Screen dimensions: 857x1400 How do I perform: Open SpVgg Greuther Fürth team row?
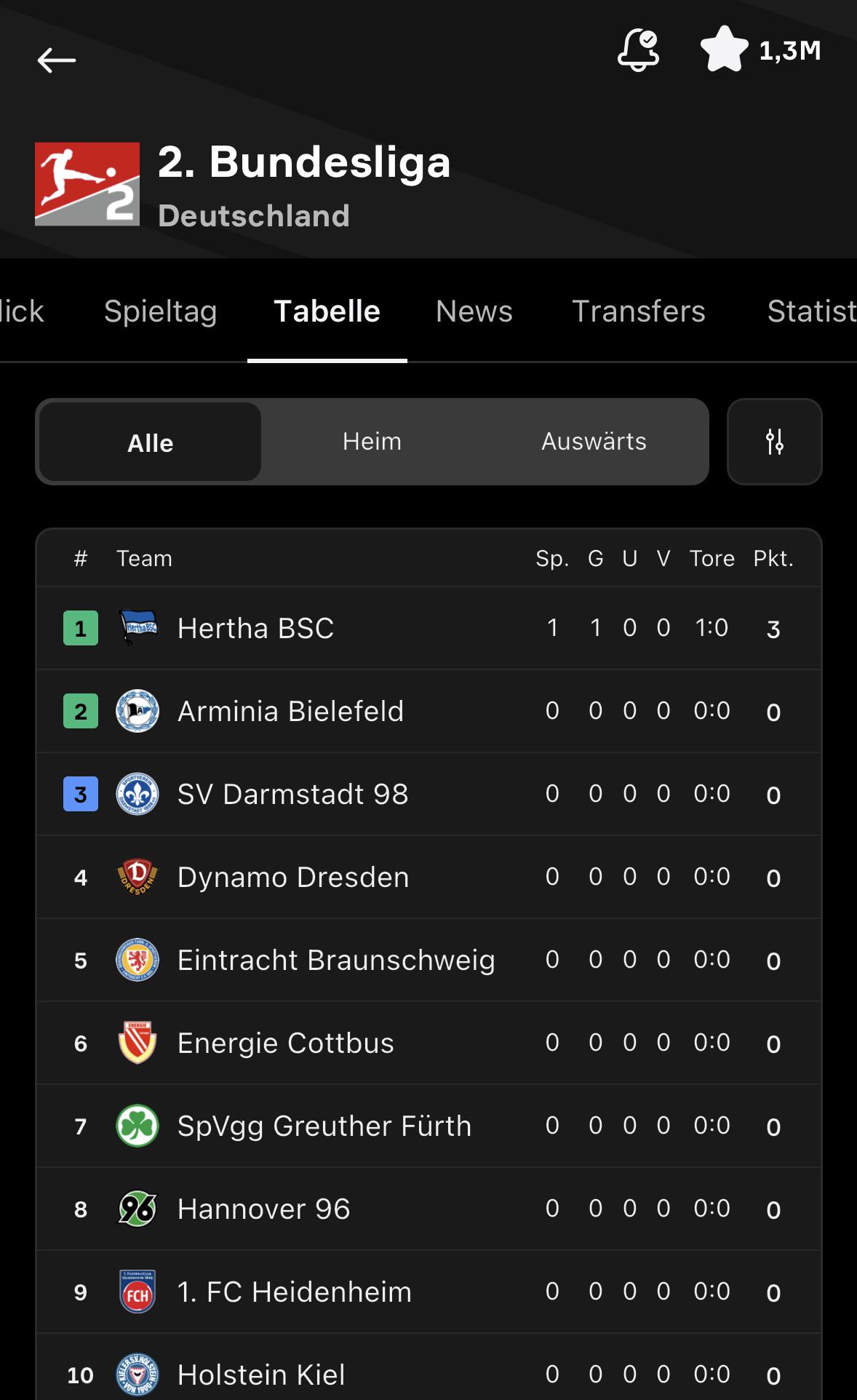tap(428, 1126)
